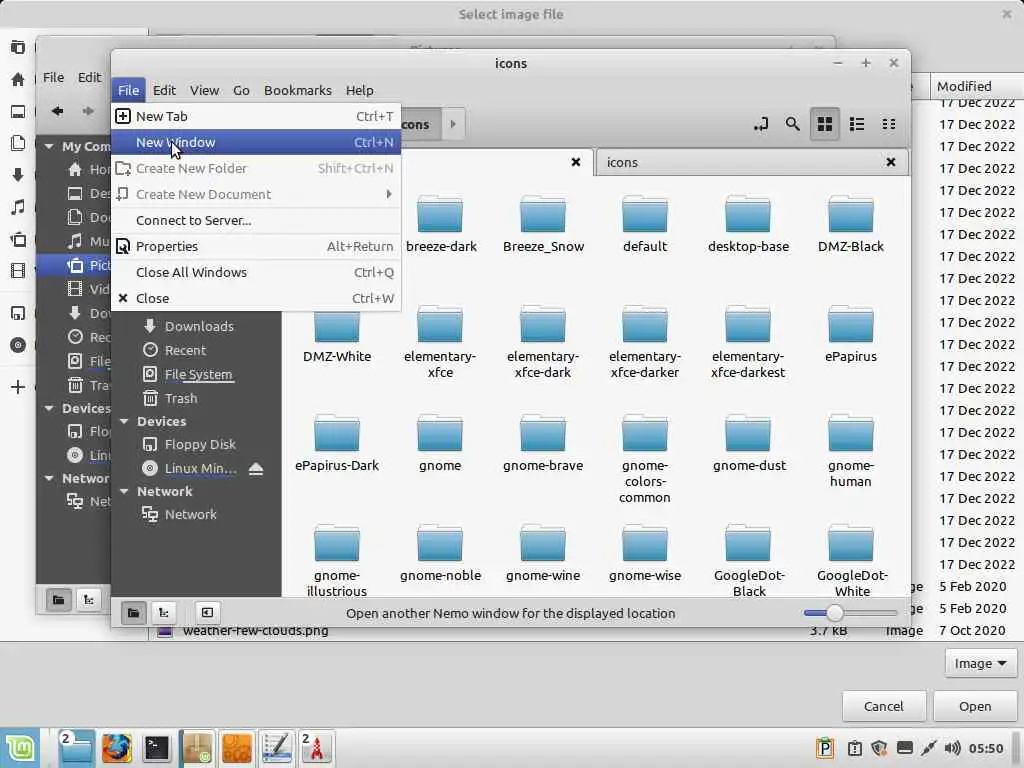Select the gnome folder
Viewport: 1024px width, 768px height.
[440, 443]
